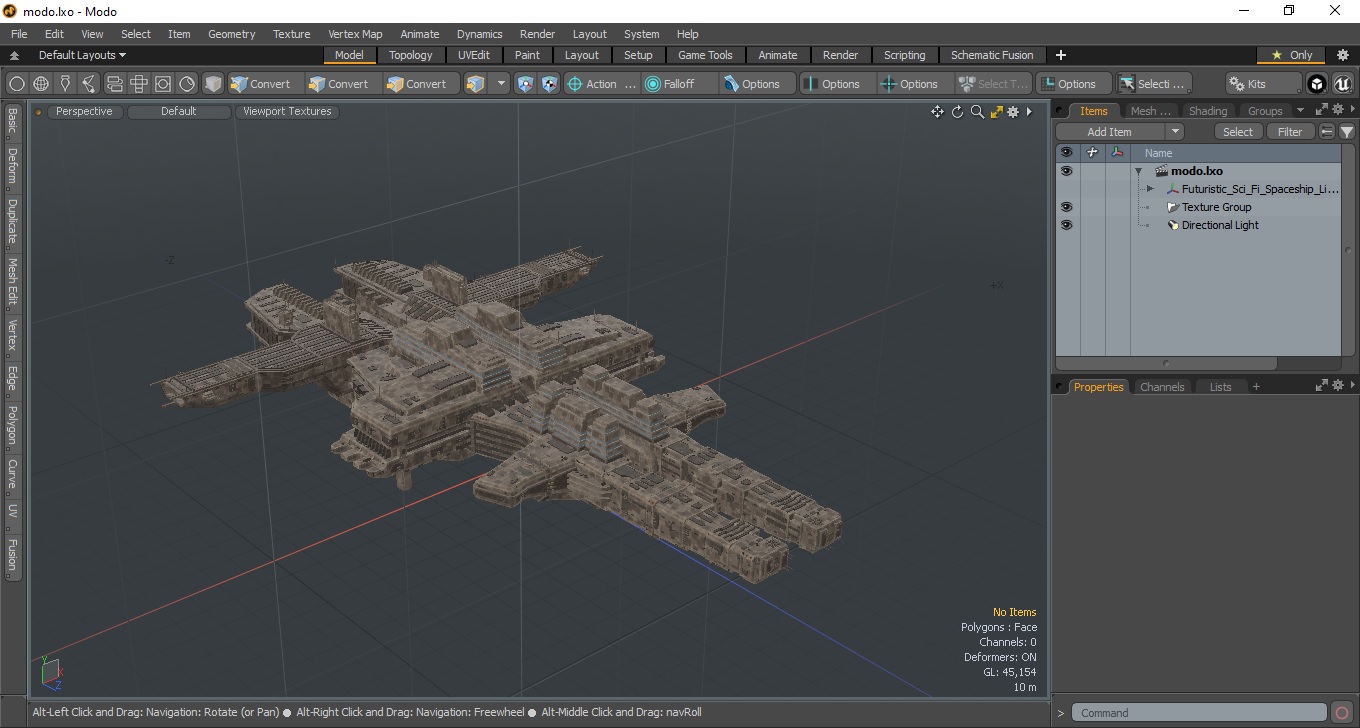Image resolution: width=1360 pixels, height=728 pixels.
Task: Open the Perspective view type dropdown
Action: point(84,112)
